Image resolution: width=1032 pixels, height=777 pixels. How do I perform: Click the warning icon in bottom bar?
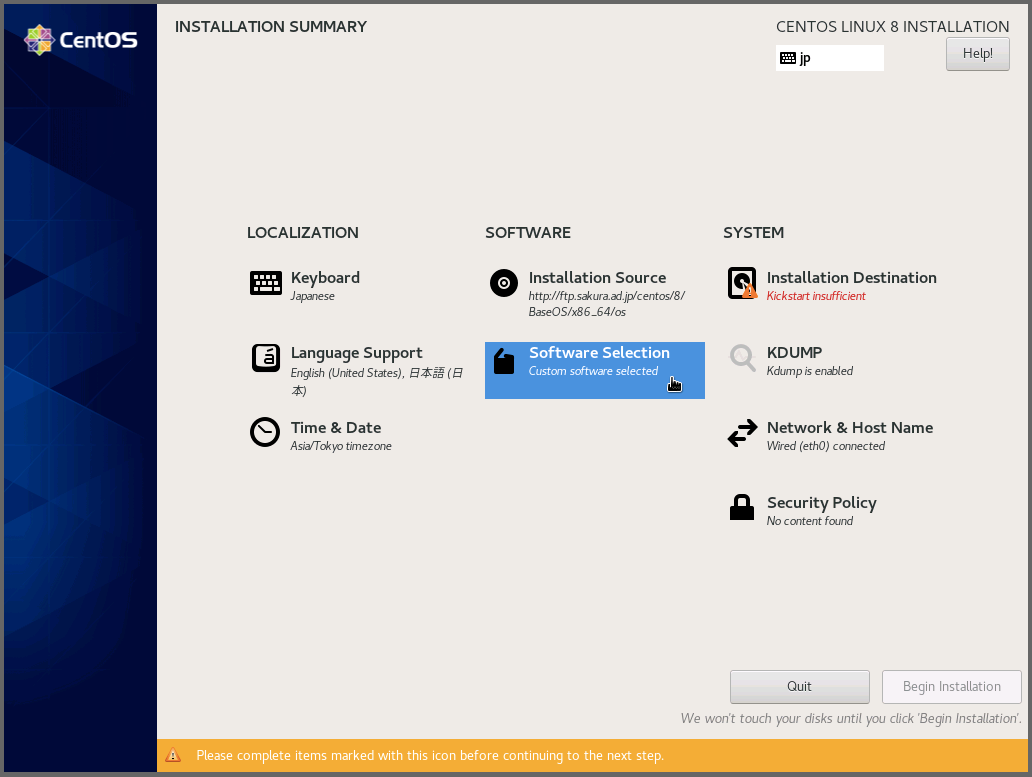[173, 755]
